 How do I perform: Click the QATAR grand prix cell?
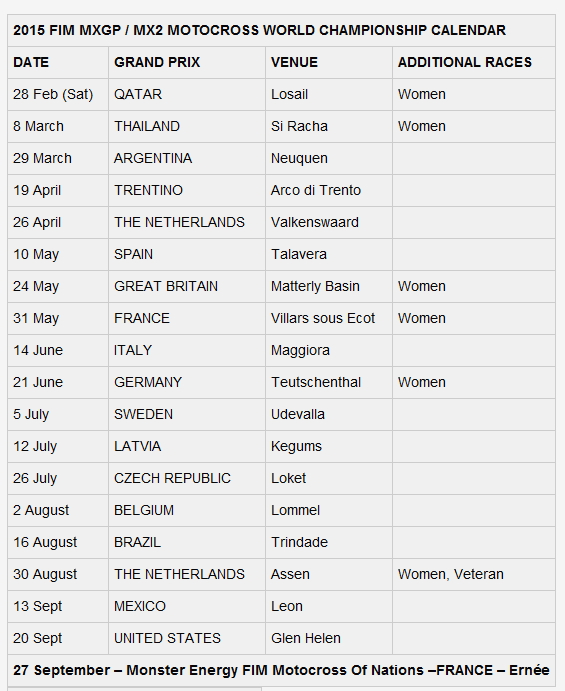point(187,94)
